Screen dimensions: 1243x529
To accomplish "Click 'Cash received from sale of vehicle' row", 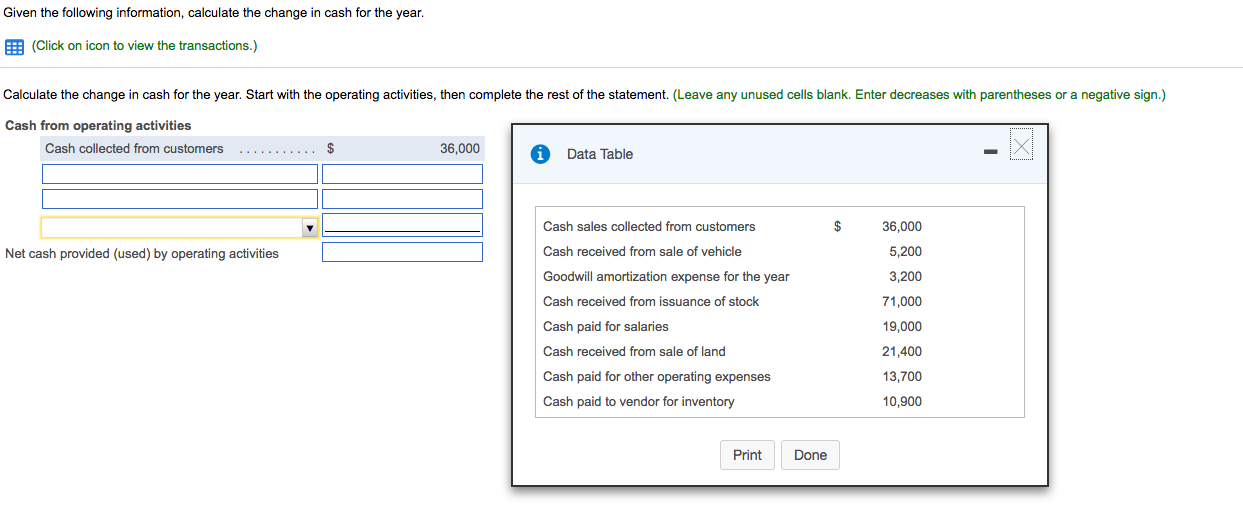I will pyautogui.click(x=779, y=252).
